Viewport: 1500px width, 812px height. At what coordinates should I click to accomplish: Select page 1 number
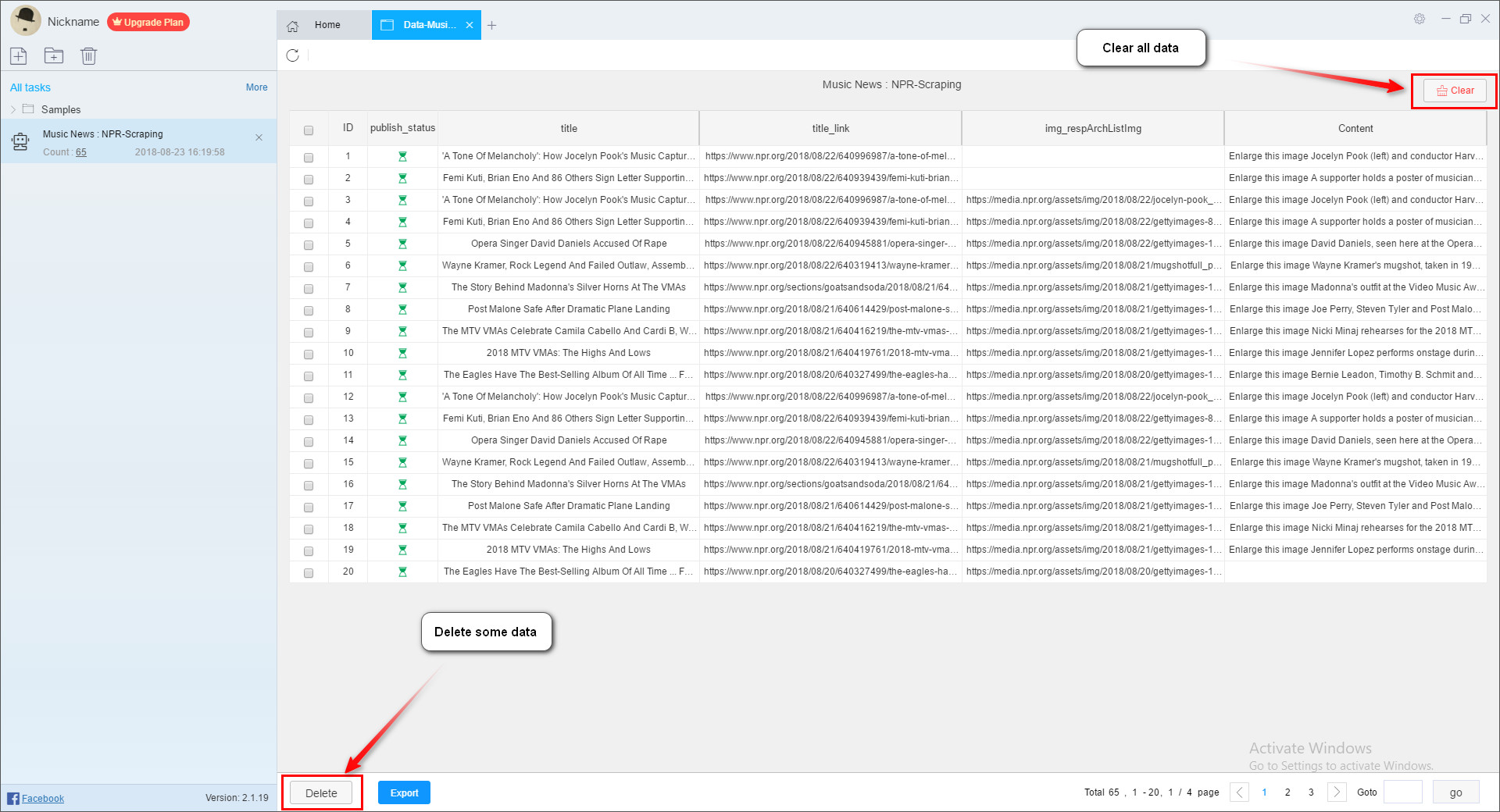[1264, 792]
